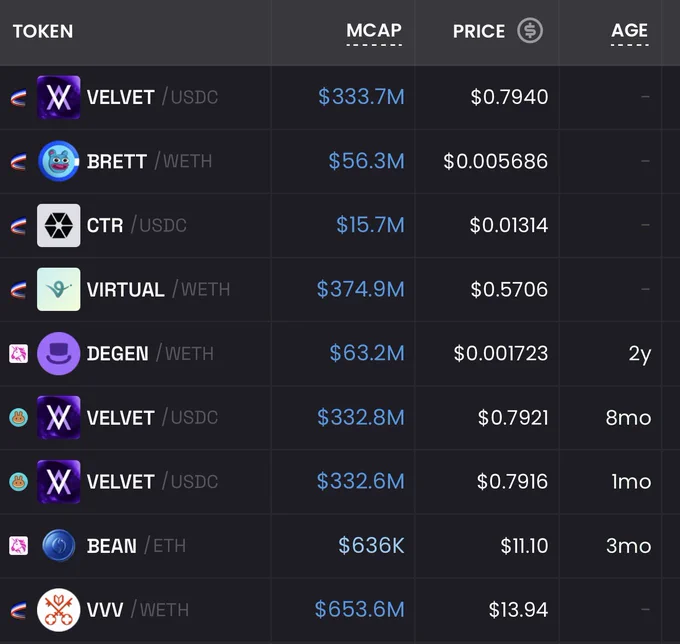Click the TOKEN column header

tap(43, 31)
